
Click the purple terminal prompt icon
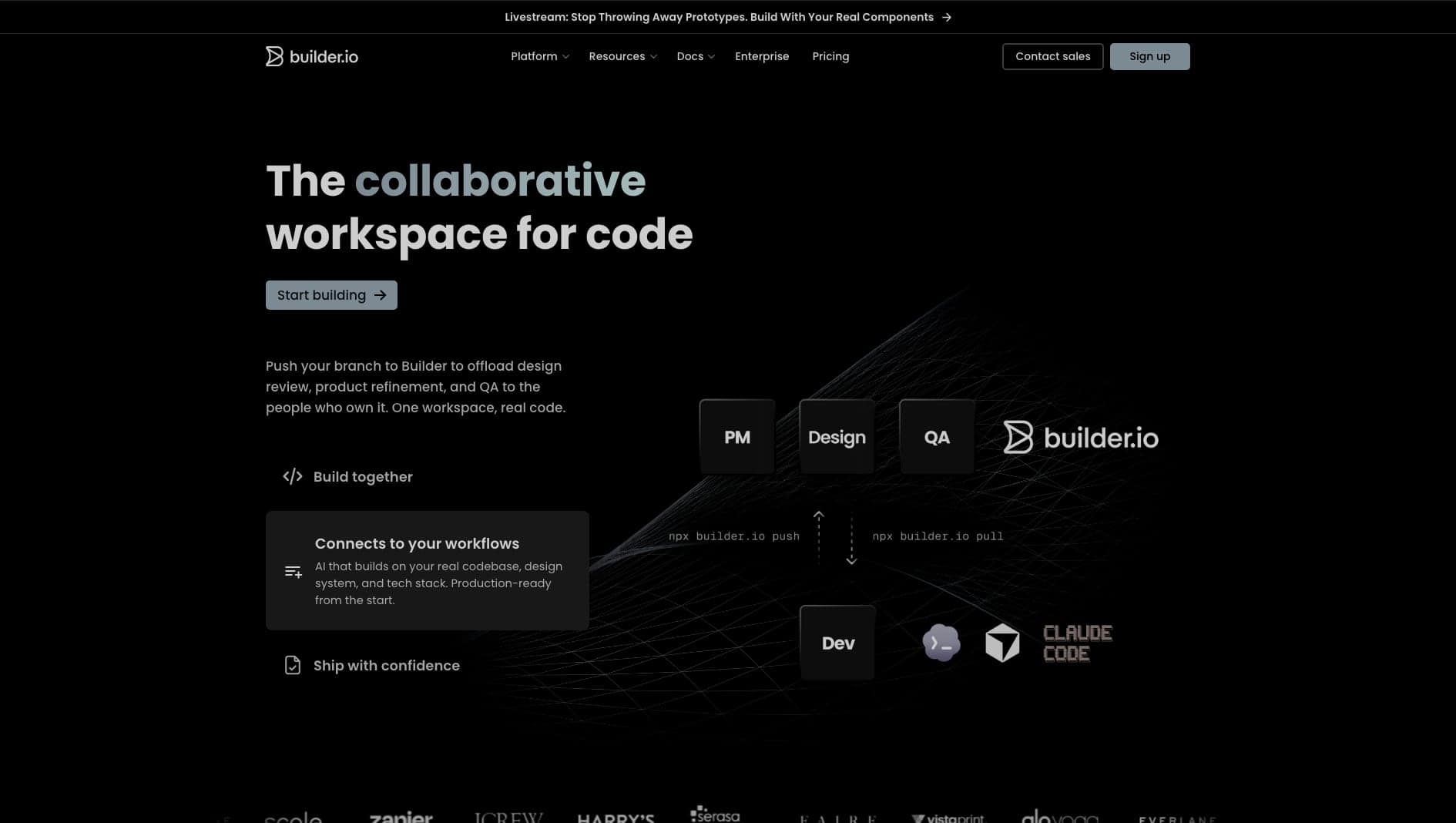pos(941,643)
